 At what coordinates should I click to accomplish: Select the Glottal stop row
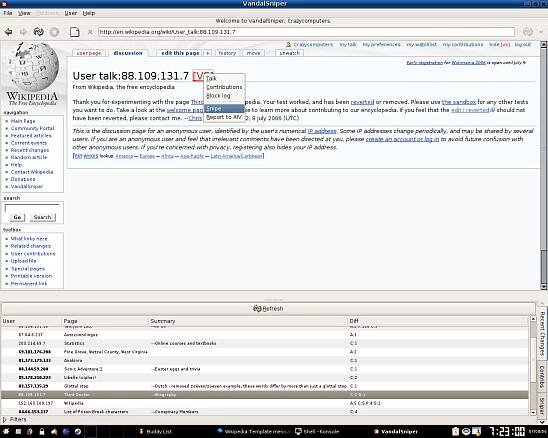265,386
